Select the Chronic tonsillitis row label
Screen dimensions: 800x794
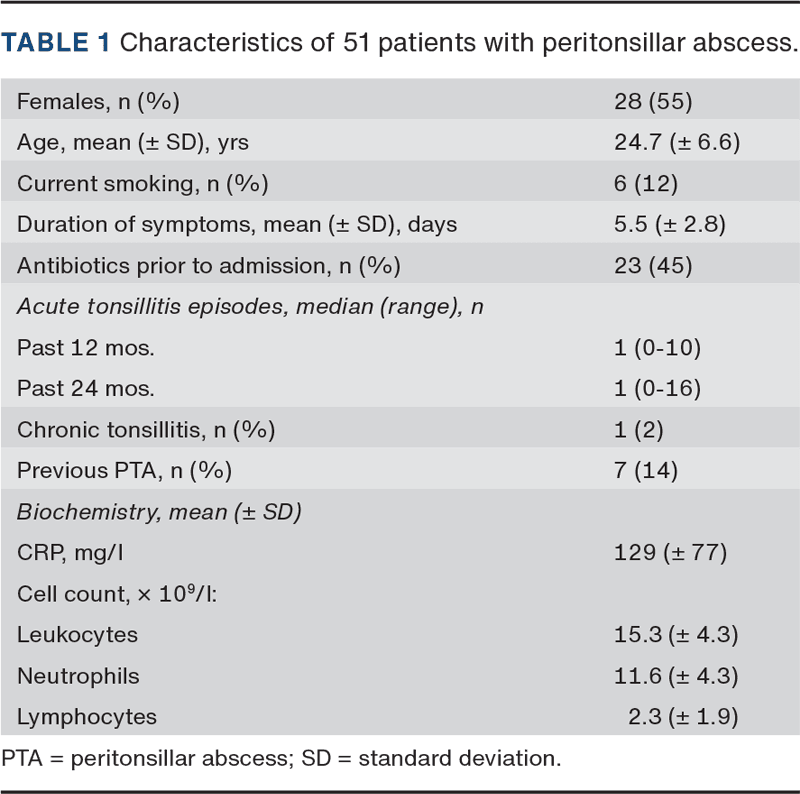(145, 431)
